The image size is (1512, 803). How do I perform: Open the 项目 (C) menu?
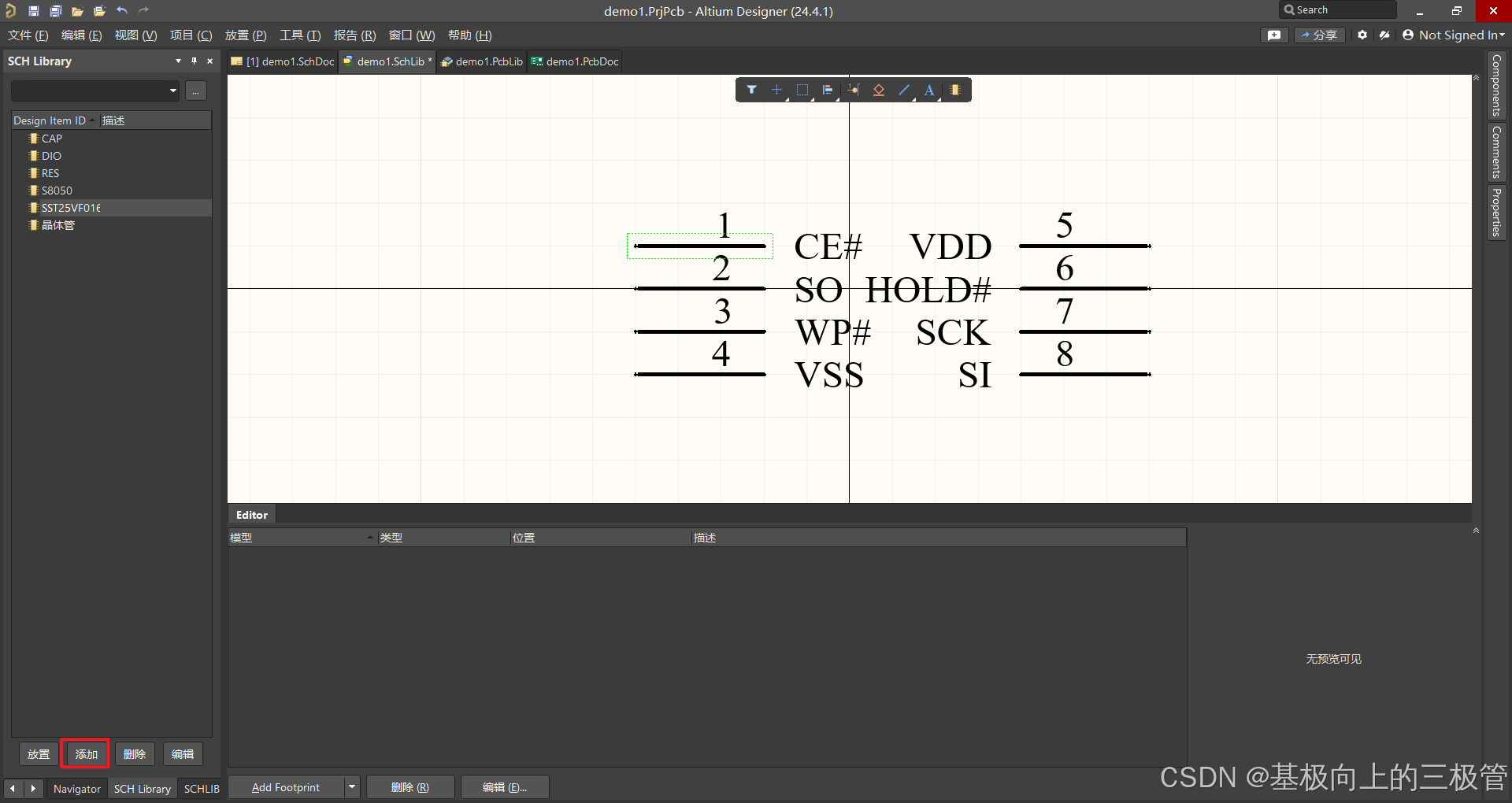pos(191,35)
